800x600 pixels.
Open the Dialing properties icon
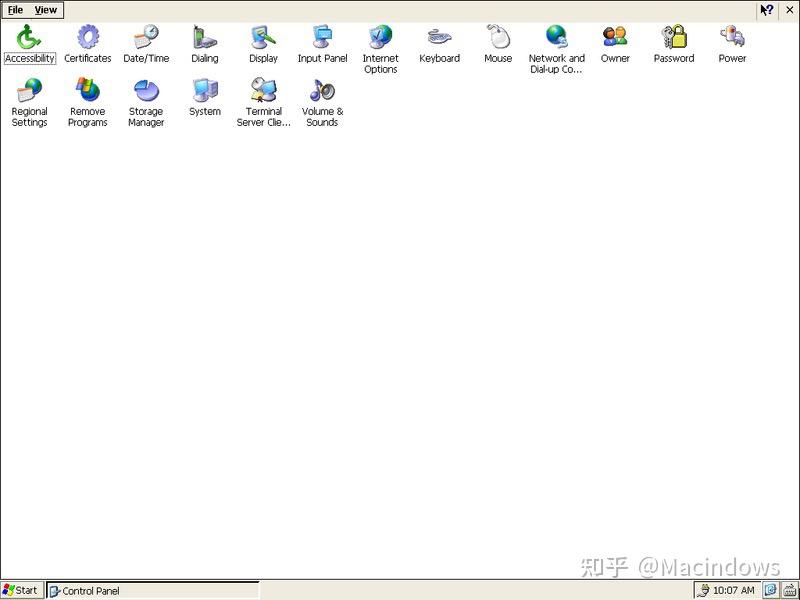point(204,40)
